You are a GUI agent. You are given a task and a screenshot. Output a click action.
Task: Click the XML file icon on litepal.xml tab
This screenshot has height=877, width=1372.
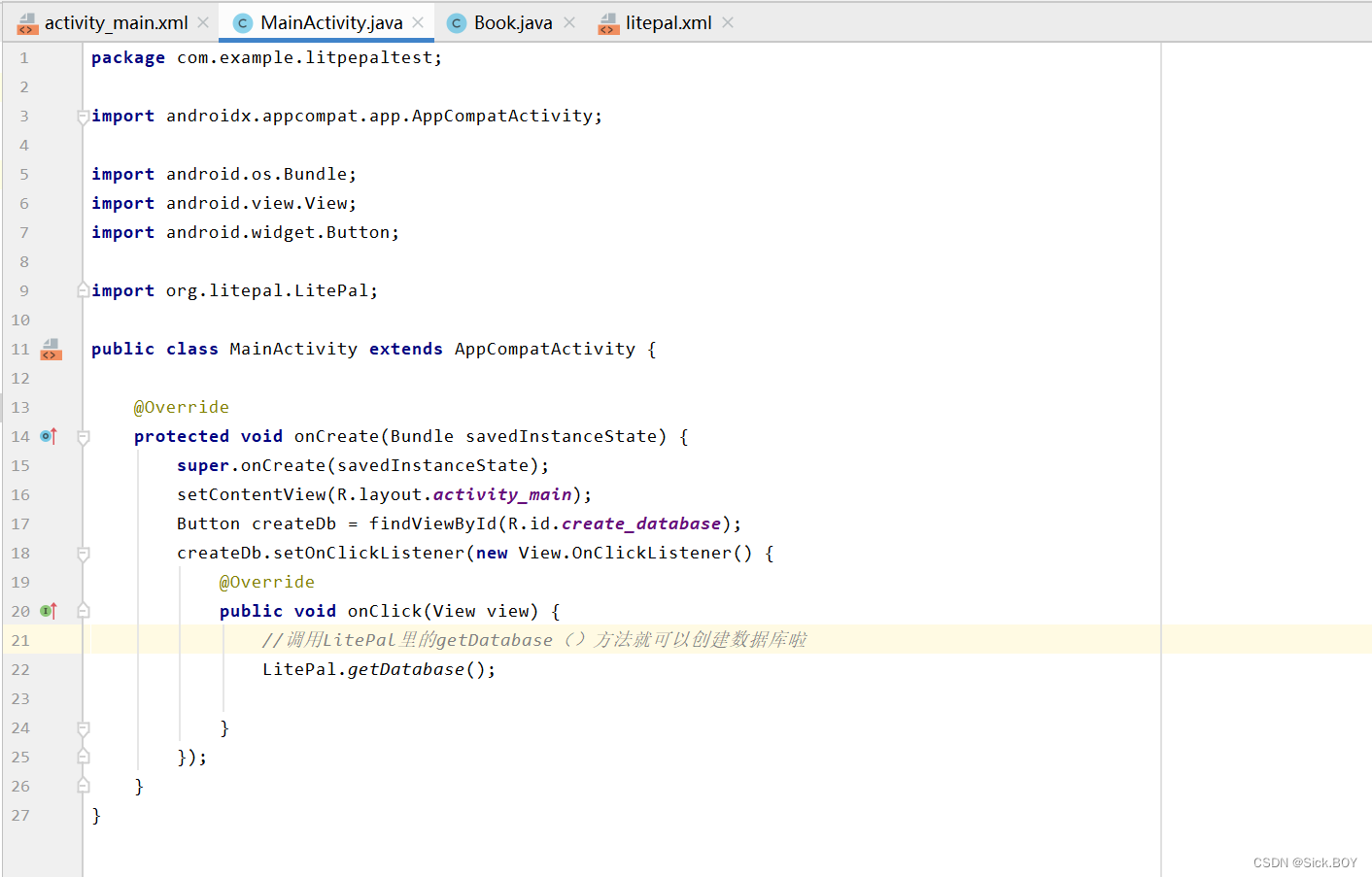pos(608,23)
